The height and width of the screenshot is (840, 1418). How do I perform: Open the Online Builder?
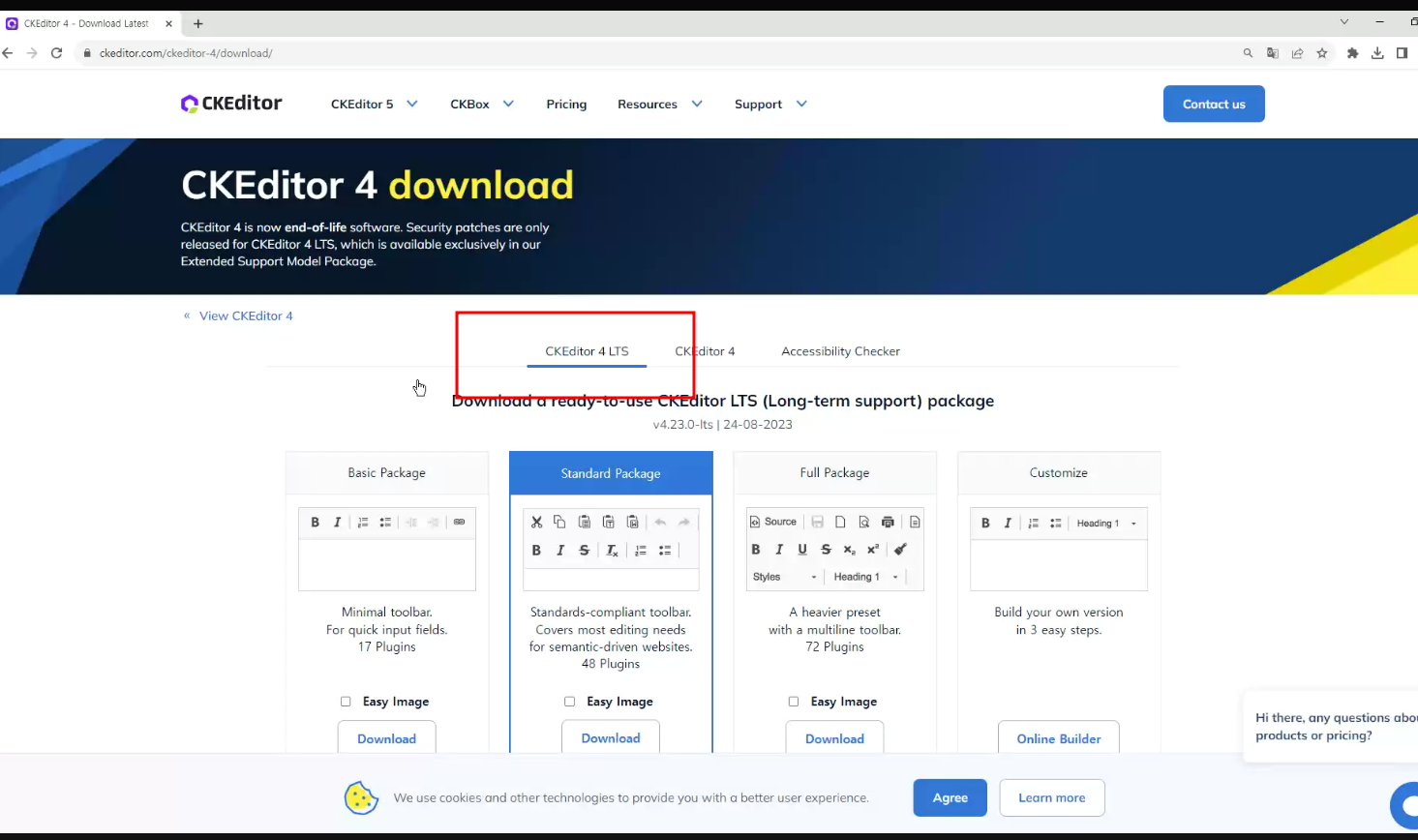[1059, 737]
